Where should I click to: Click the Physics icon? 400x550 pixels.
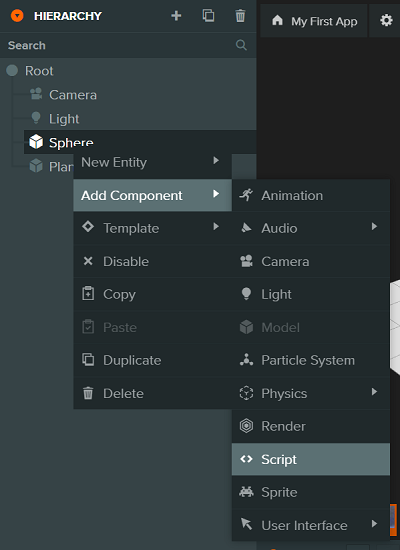[246, 393]
